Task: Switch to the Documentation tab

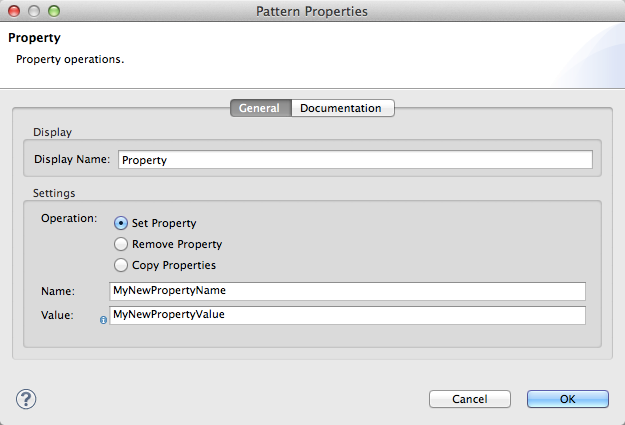Action: pos(341,108)
